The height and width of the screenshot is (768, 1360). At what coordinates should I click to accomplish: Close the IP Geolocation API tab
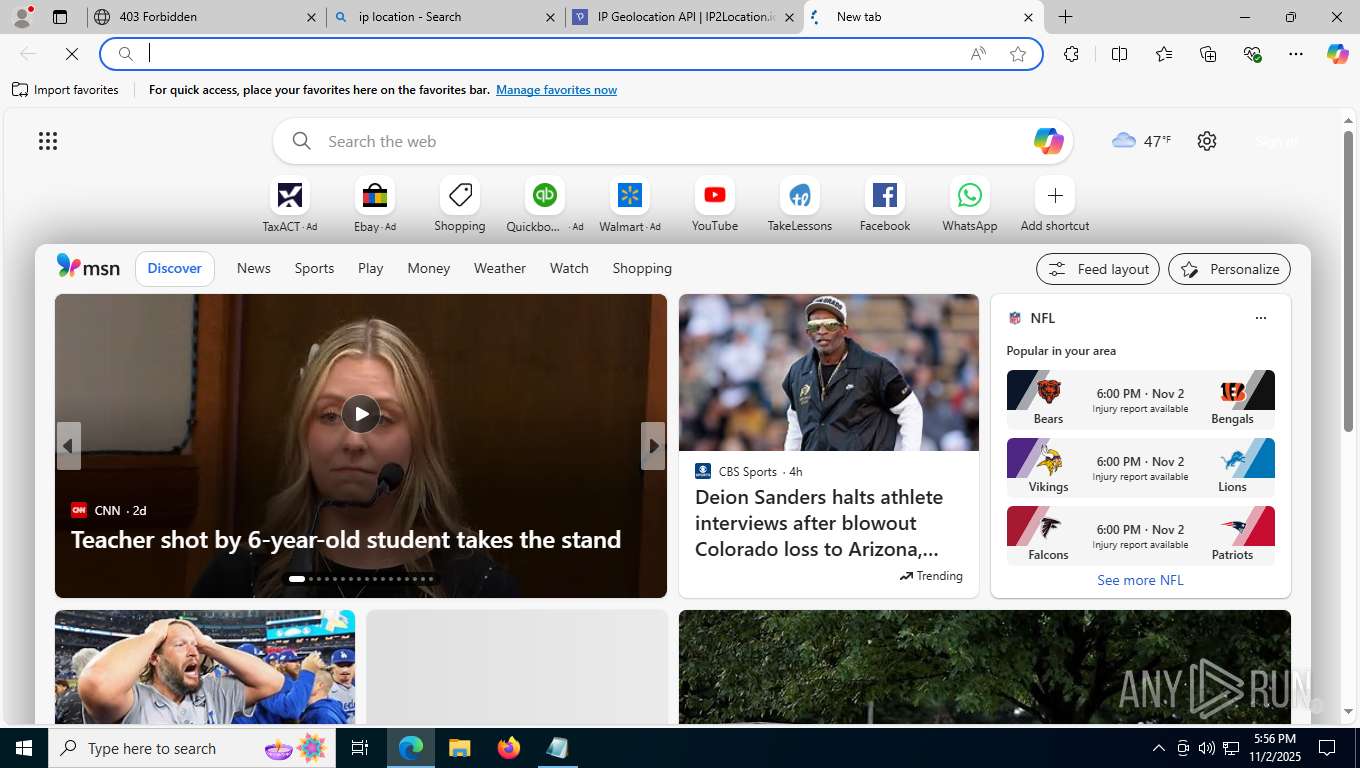789,17
